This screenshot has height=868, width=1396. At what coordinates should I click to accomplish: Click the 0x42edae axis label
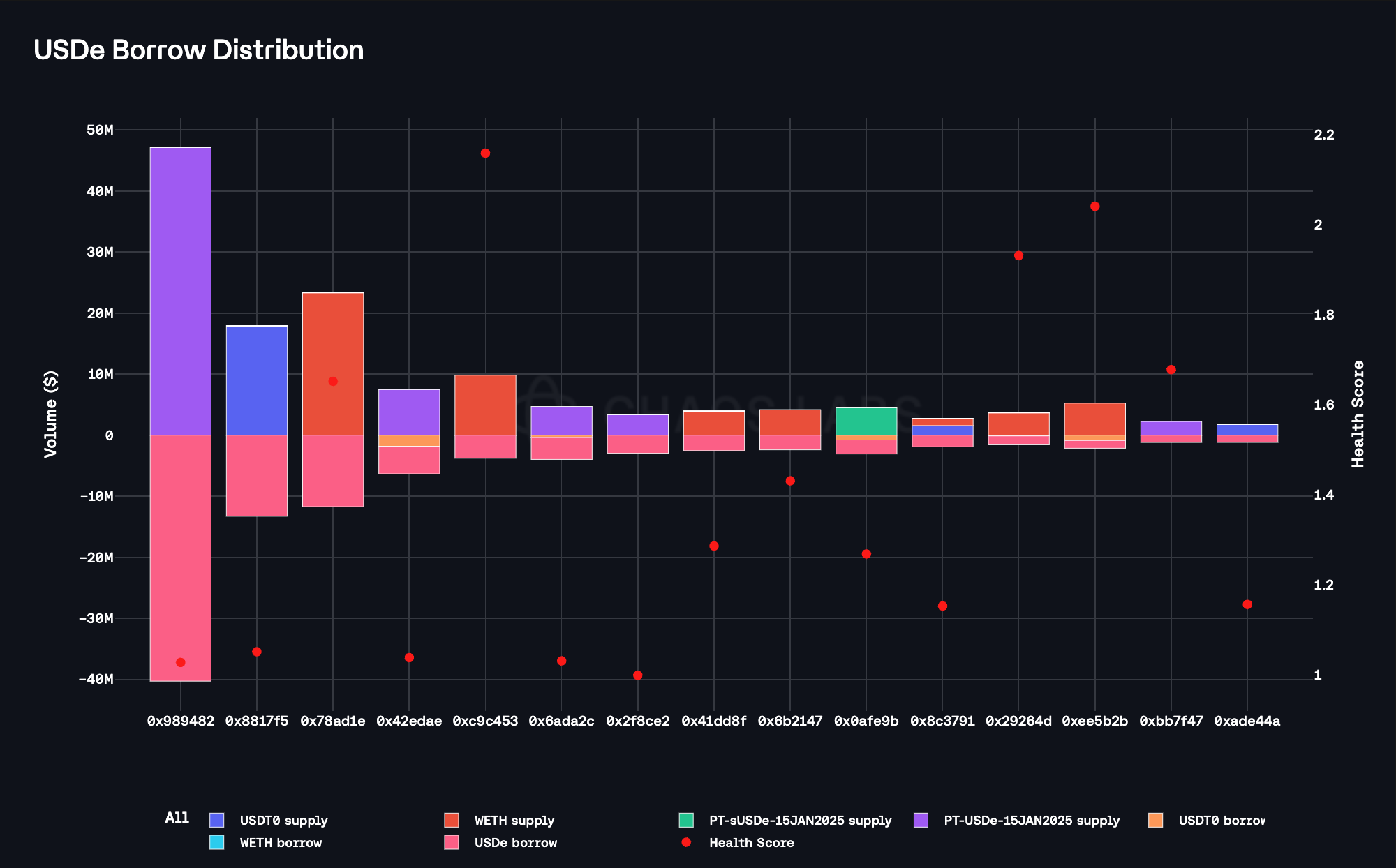coord(409,721)
